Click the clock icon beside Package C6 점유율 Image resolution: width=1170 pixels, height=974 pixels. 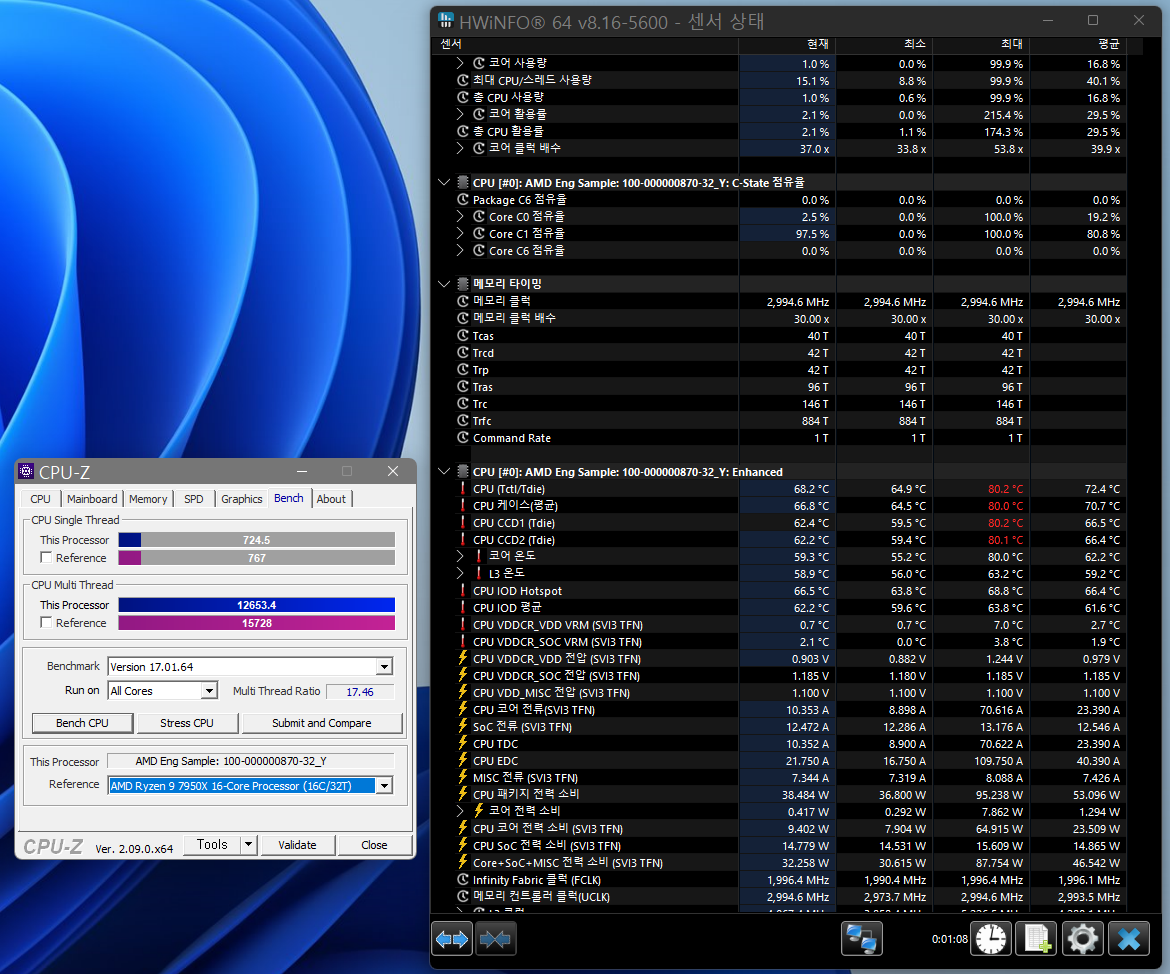463,199
